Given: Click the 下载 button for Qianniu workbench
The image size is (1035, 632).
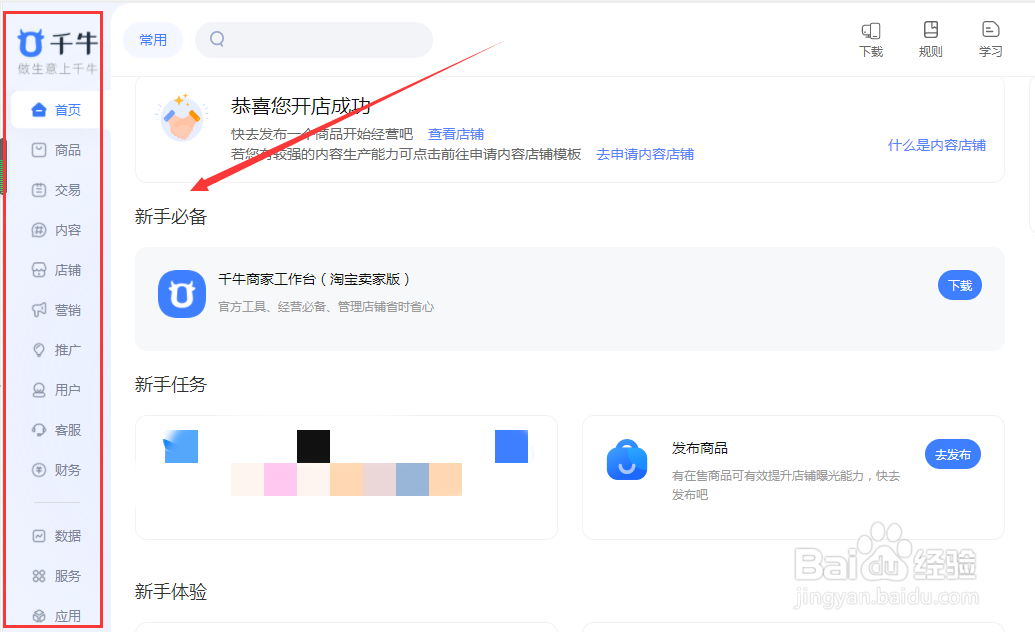Looking at the screenshot, I should click(x=960, y=285).
